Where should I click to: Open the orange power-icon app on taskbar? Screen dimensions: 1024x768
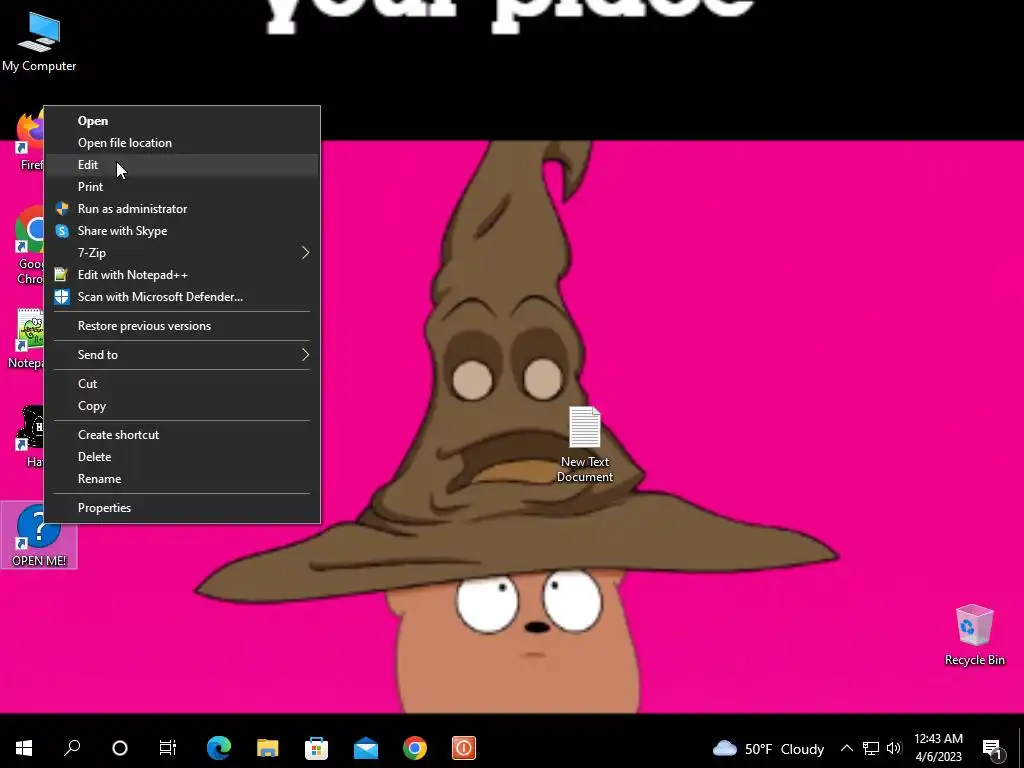pos(464,748)
